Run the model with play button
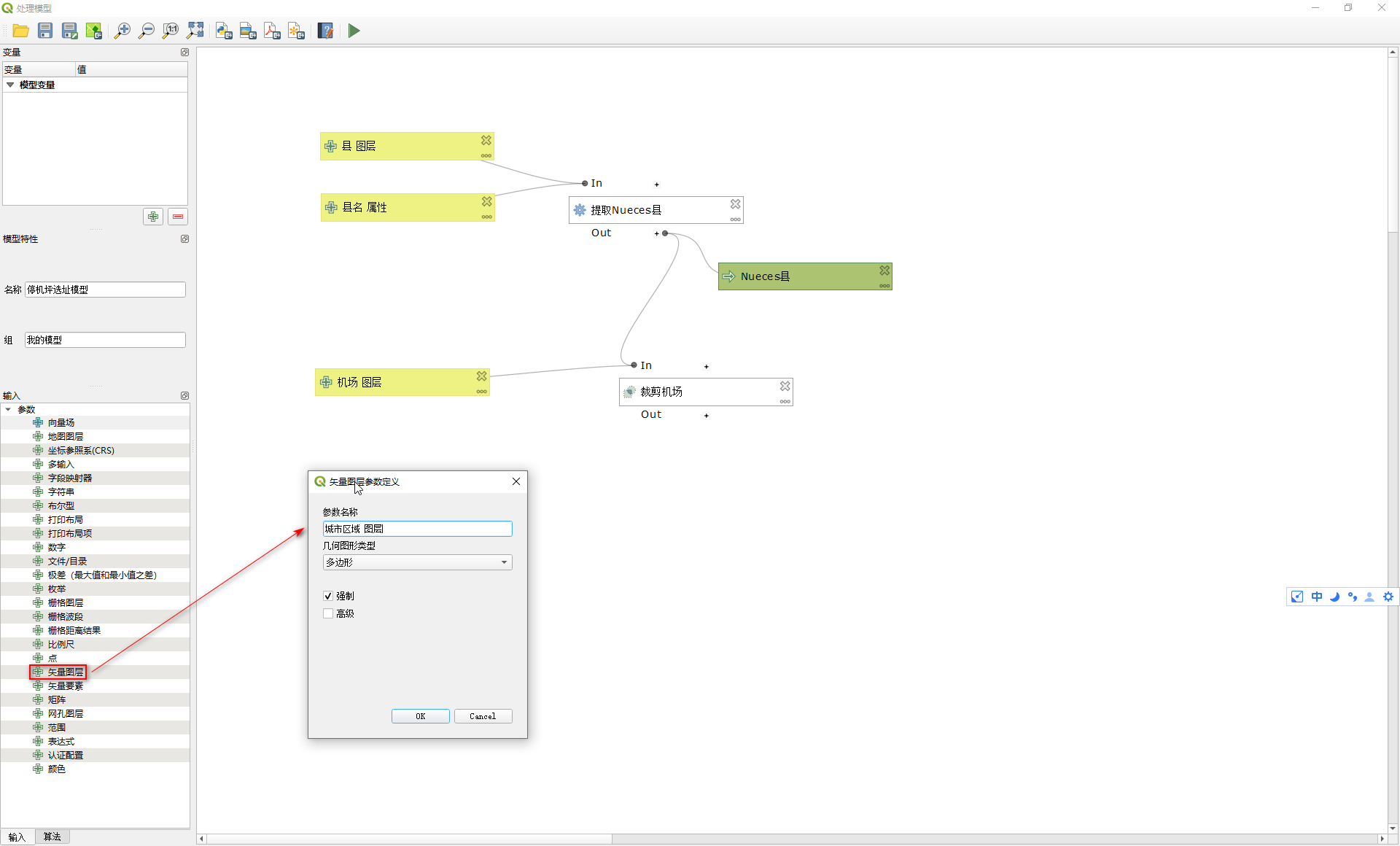 tap(354, 31)
